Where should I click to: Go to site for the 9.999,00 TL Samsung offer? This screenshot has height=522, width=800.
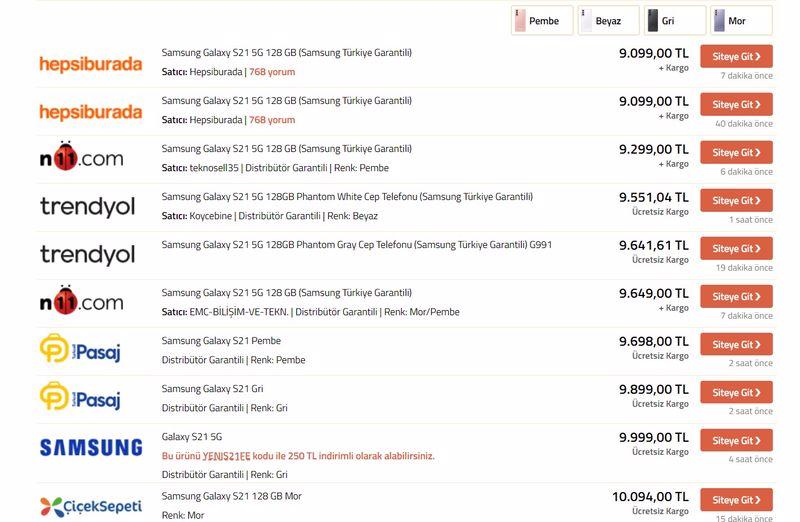pyautogui.click(x=736, y=440)
